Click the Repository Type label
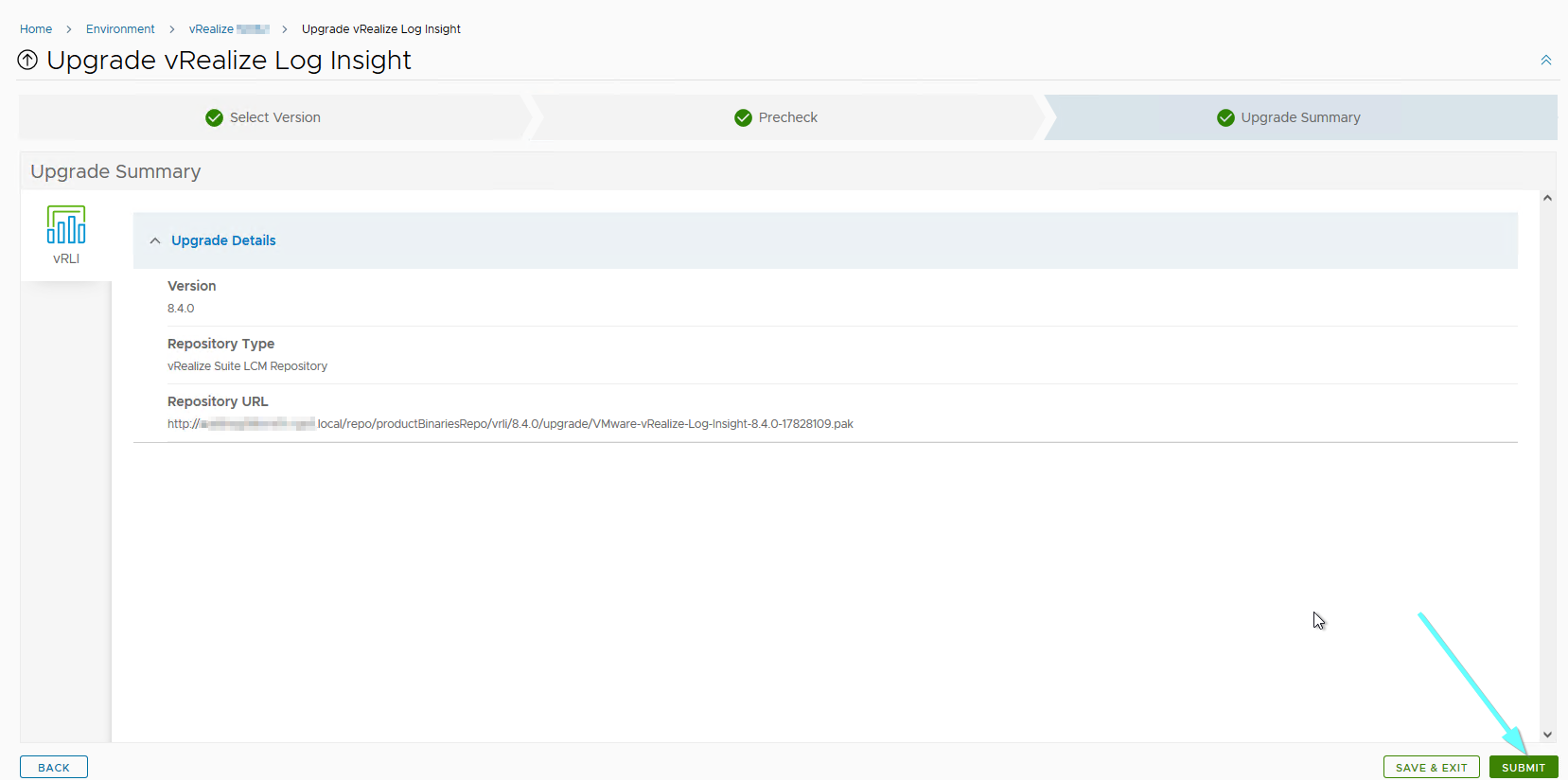 click(x=220, y=344)
